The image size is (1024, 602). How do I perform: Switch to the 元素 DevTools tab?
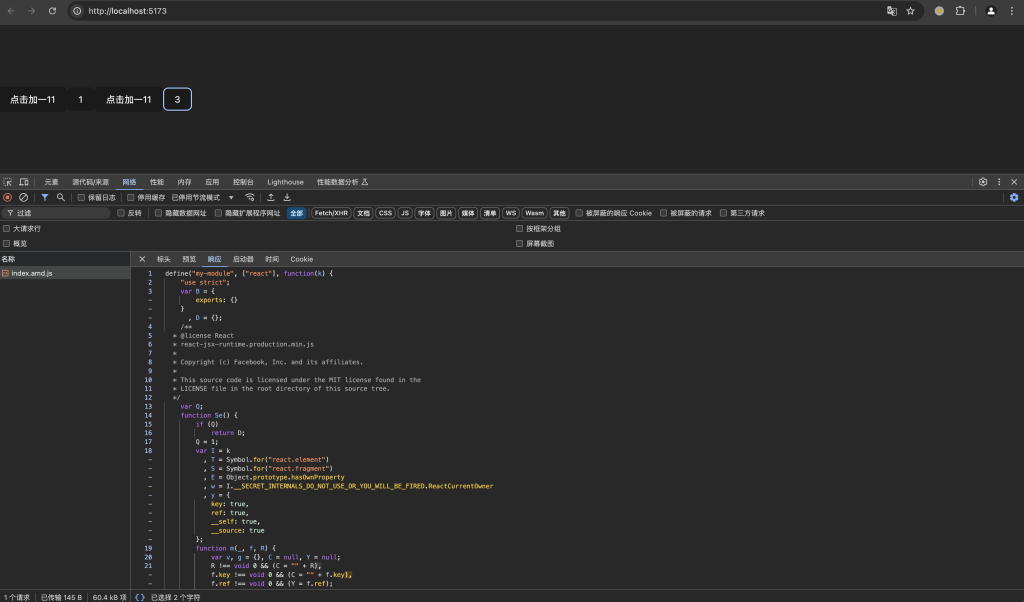[52, 182]
